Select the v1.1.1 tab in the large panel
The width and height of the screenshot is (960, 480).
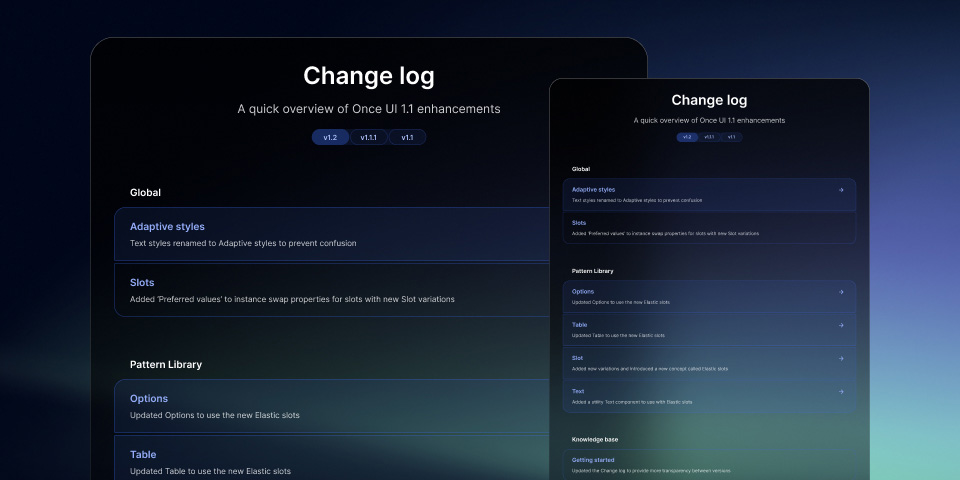click(369, 137)
